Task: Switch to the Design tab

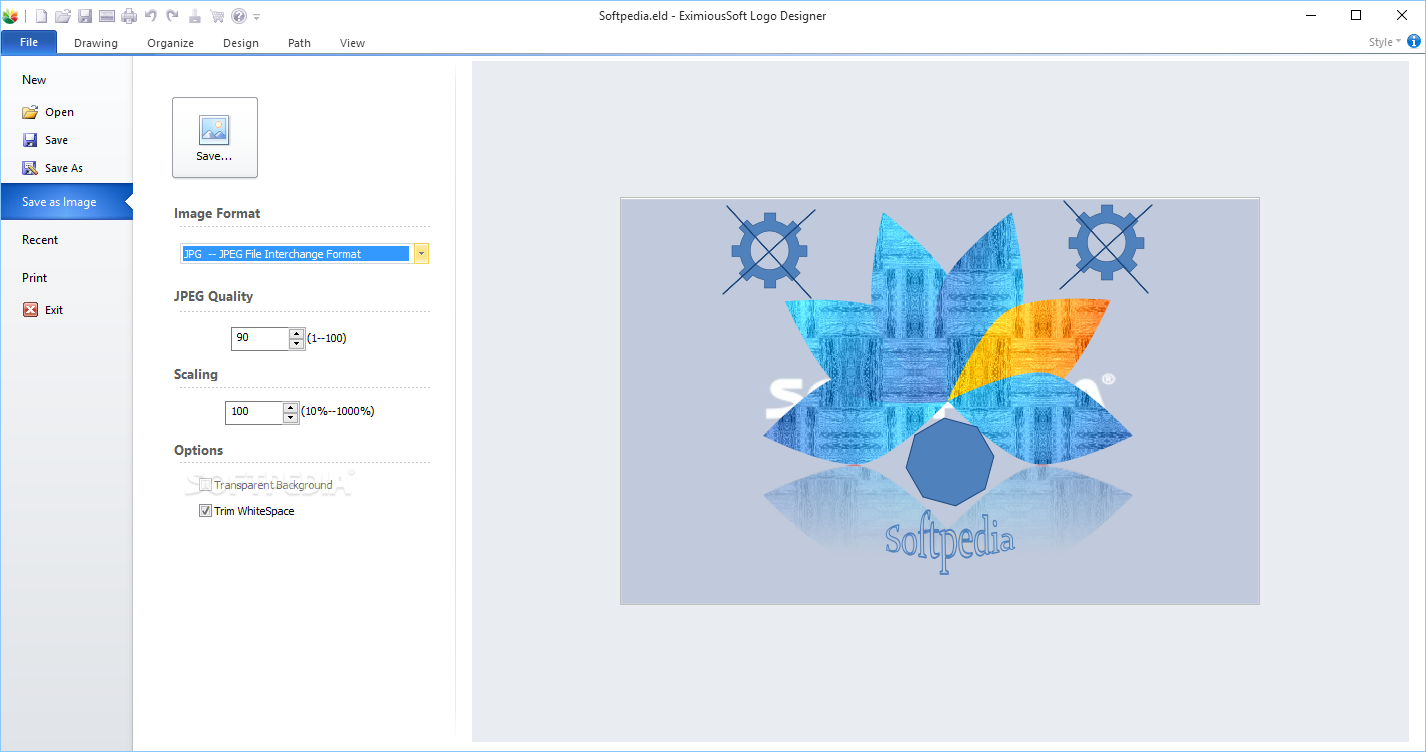Action: [241, 43]
